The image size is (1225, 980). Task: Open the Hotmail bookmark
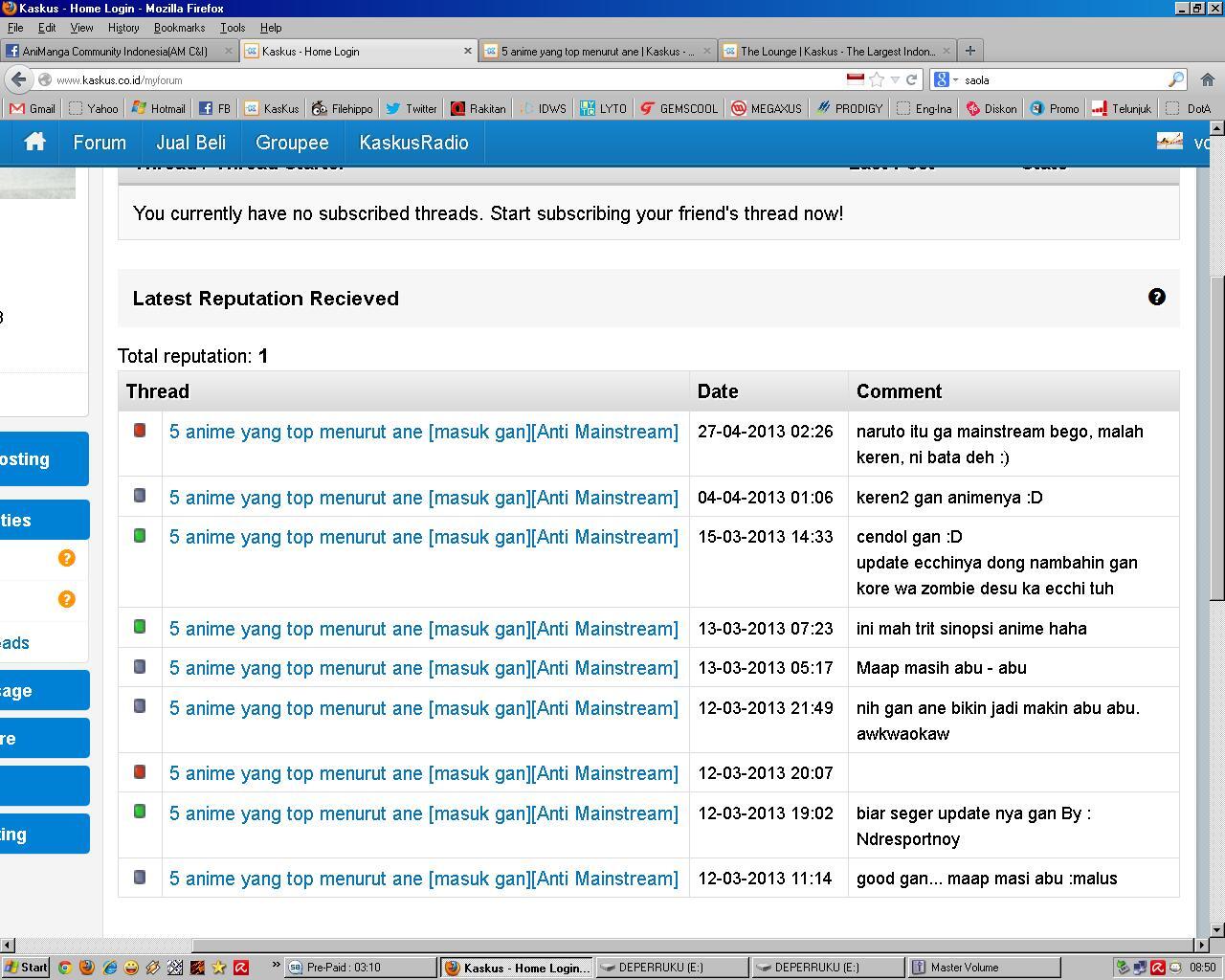pyautogui.click(x=158, y=108)
